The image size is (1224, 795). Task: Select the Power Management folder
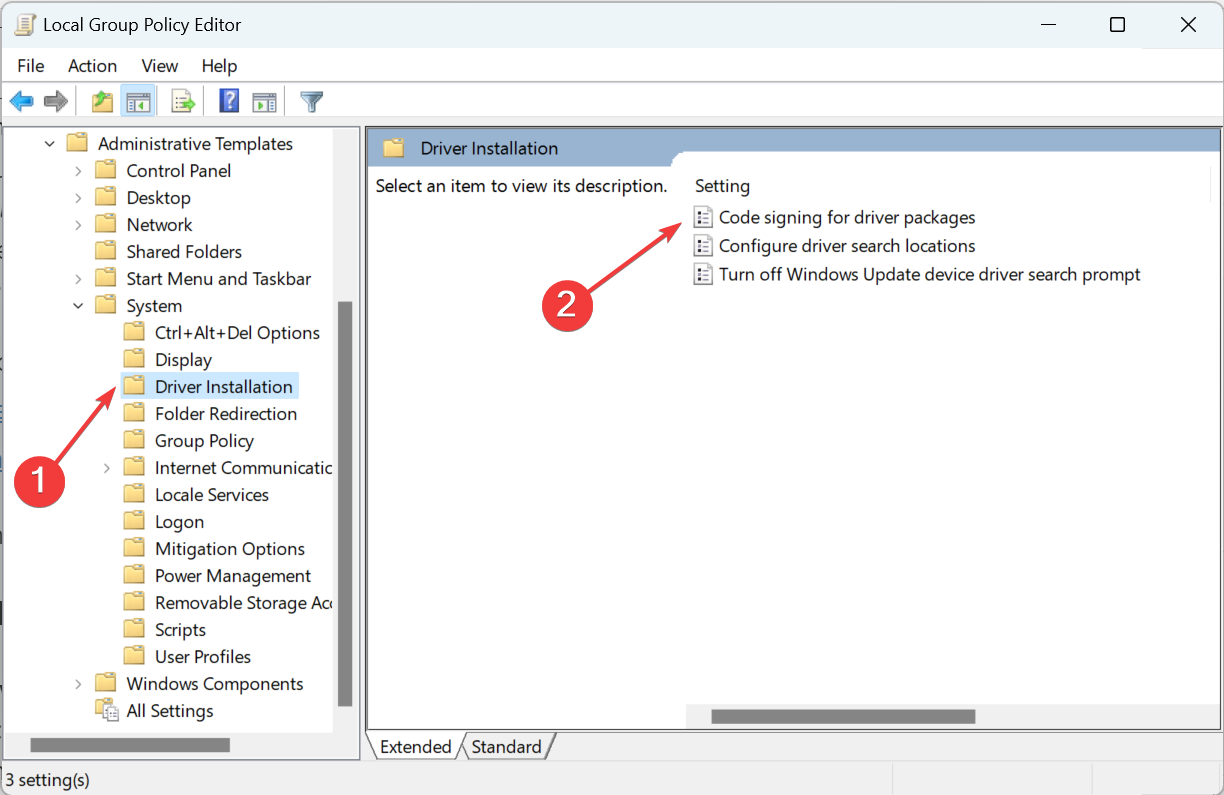(233, 575)
